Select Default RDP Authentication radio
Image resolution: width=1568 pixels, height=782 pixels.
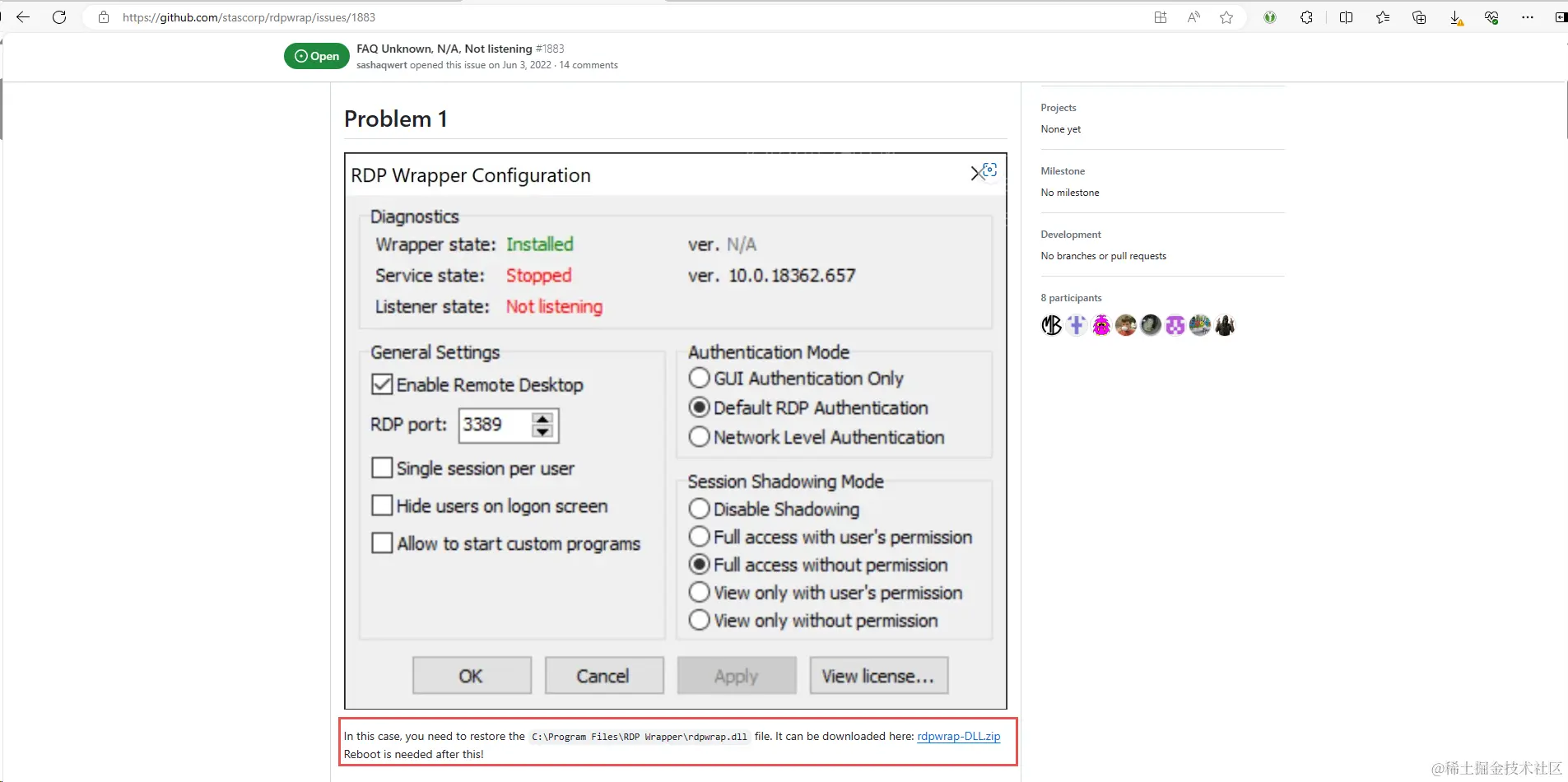tap(699, 407)
